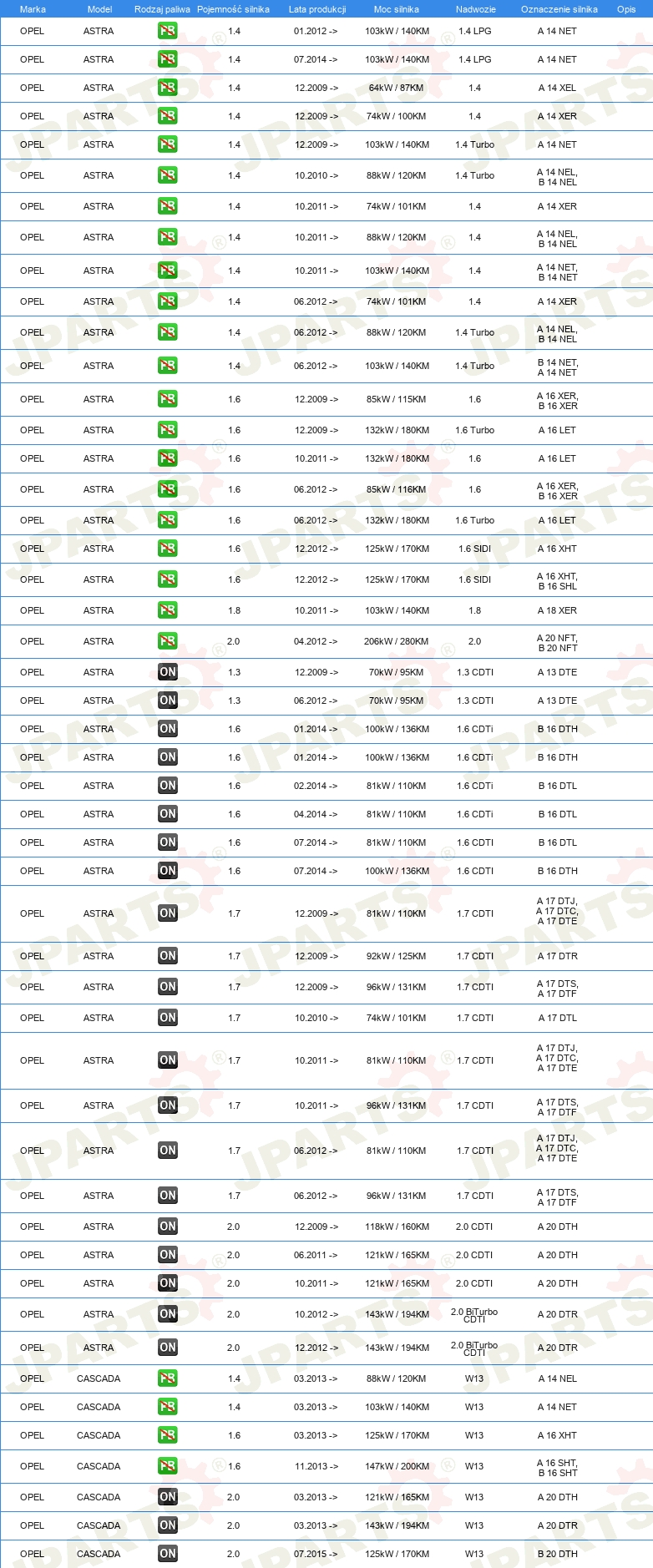Image resolution: width=653 pixels, height=1568 pixels.
Task: Click the body type cell 1.8
Action: [x=474, y=610]
